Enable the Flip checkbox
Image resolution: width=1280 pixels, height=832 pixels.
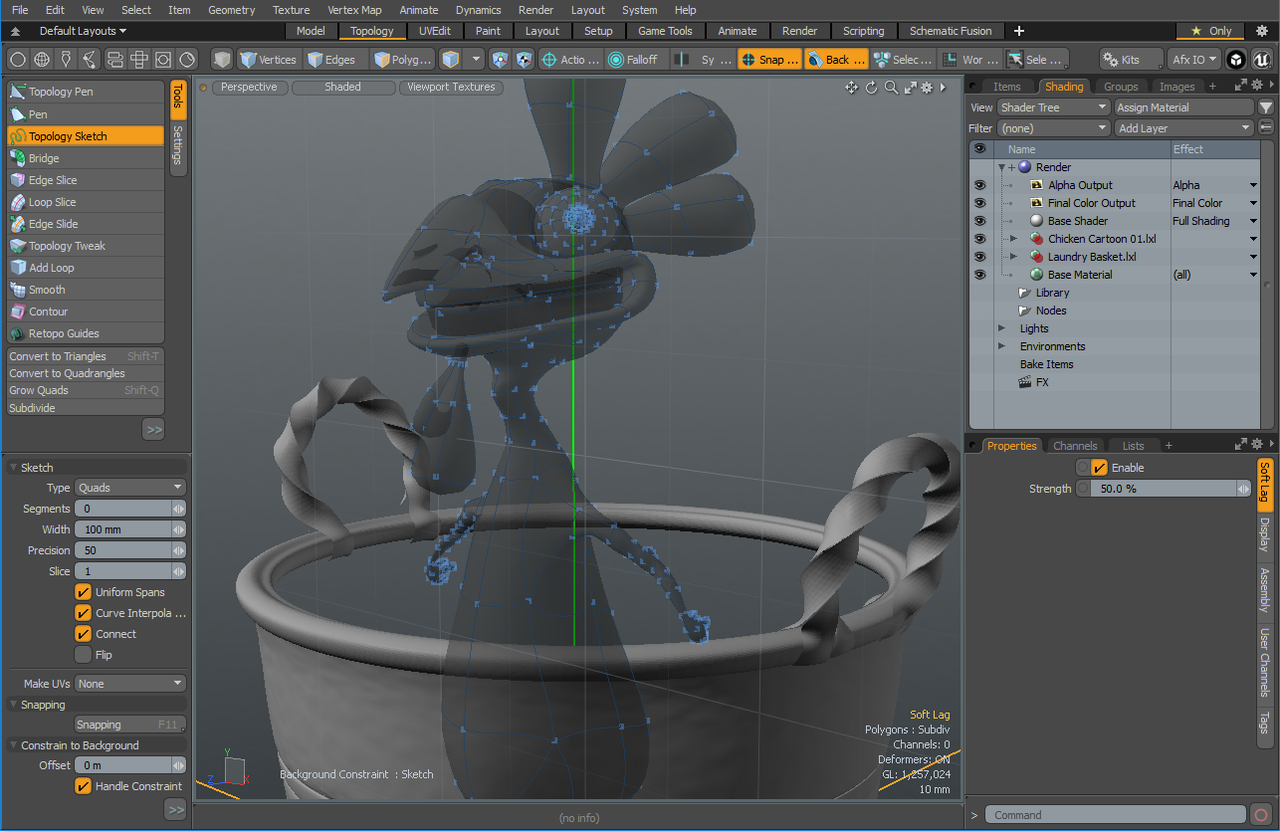click(x=84, y=655)
